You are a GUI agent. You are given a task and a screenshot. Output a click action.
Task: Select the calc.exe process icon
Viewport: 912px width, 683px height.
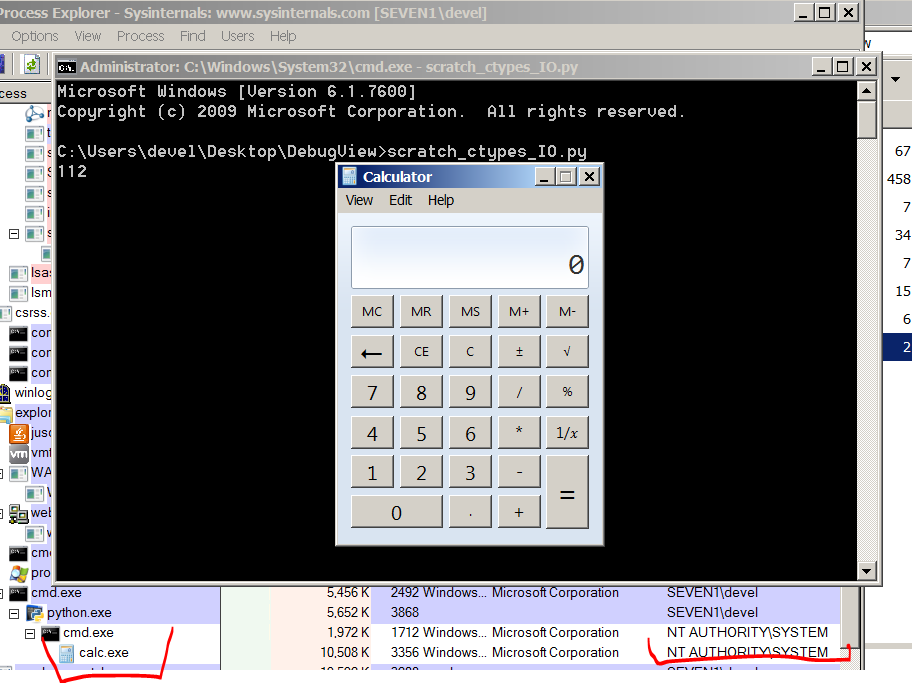(66, 653)
